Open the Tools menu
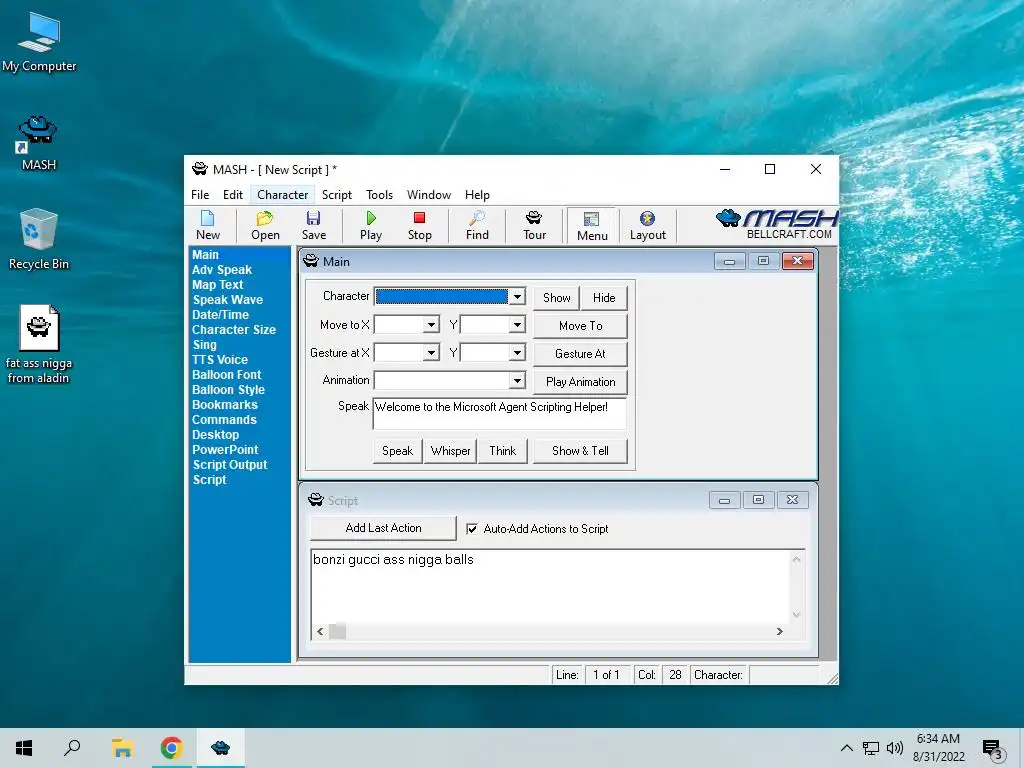Viewport: 1024px width, 768px height. coord(379,195)
